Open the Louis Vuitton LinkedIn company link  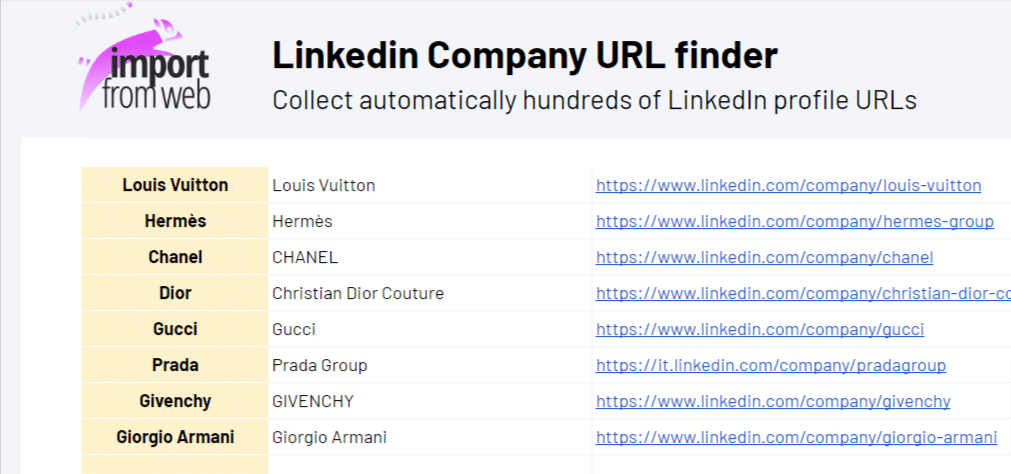tap(788, 185)
